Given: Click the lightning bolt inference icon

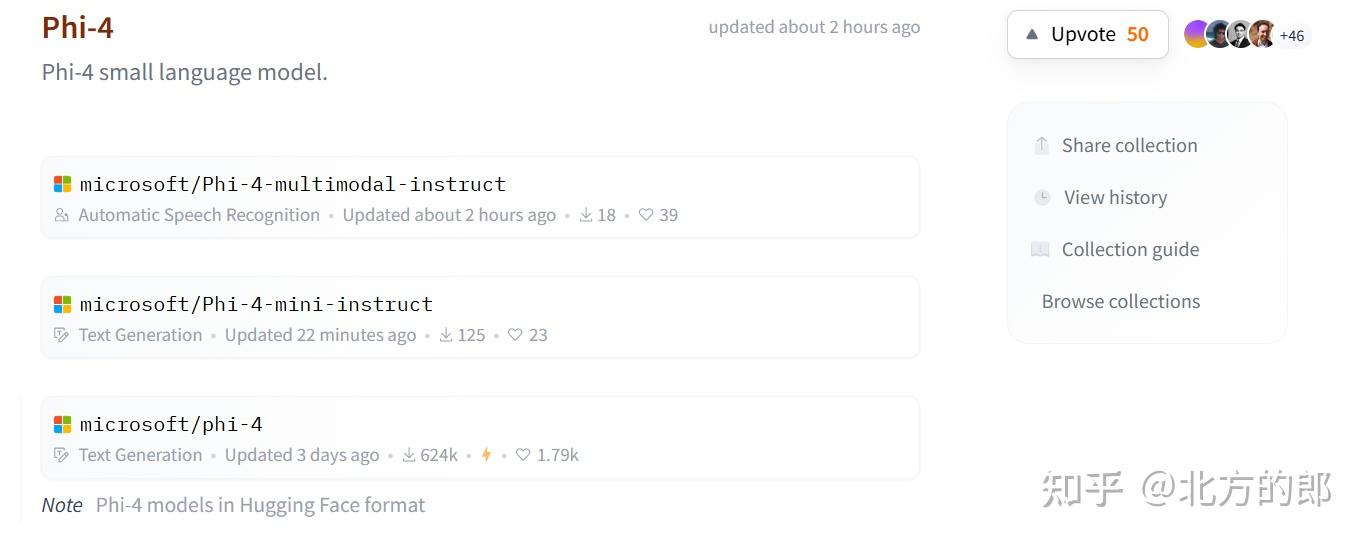Looking at the screenshot, I should (x=486, y=455).
